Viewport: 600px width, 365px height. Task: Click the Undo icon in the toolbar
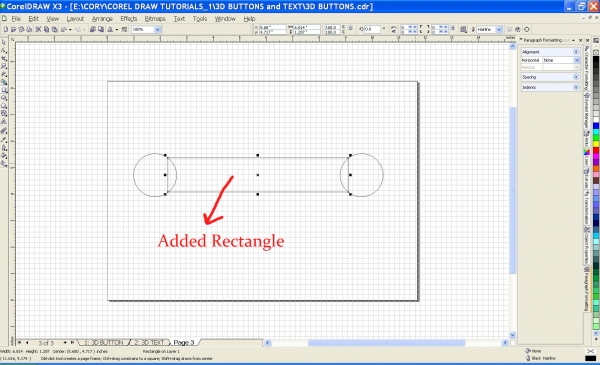pos(64,29)
